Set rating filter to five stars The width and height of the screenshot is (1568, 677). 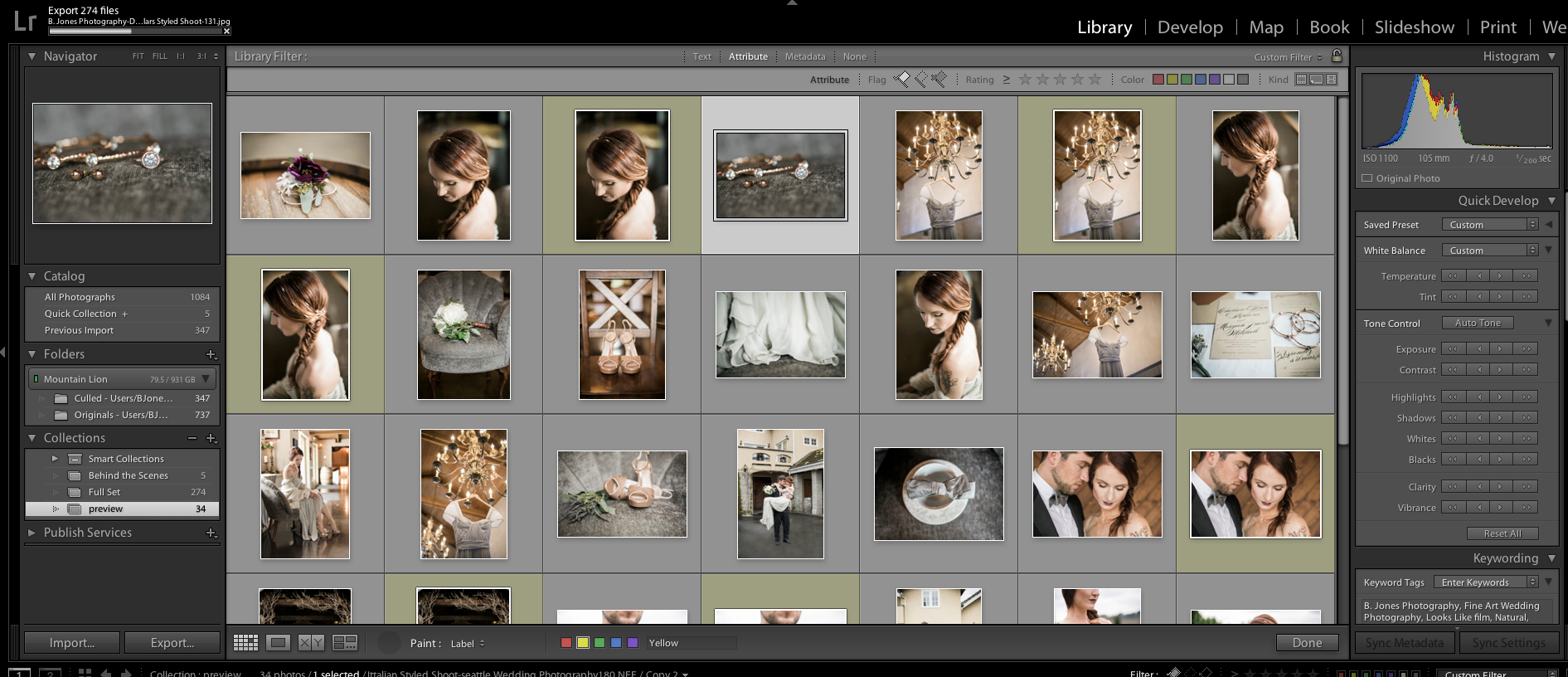[1095, 80]
